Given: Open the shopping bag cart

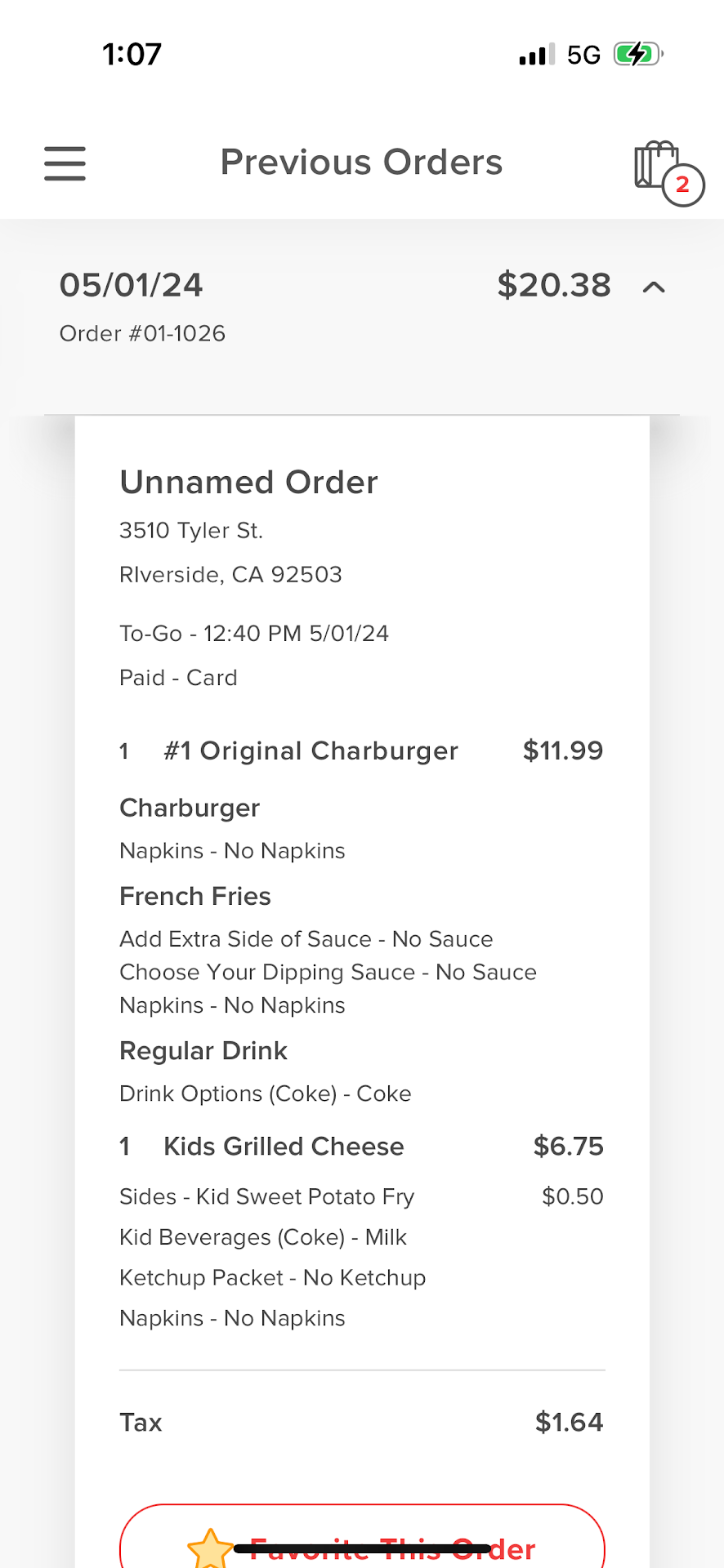Looking at the screenshot, I should (655, 165).
